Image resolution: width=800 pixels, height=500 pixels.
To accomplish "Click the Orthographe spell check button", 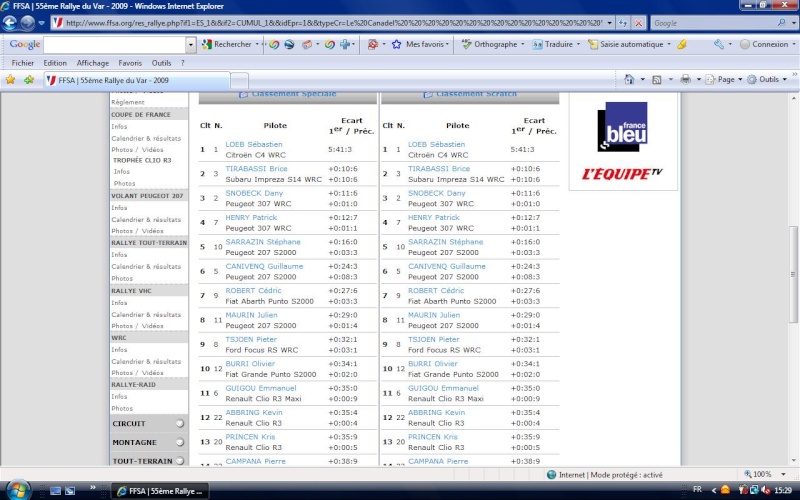I will (489, 44).
